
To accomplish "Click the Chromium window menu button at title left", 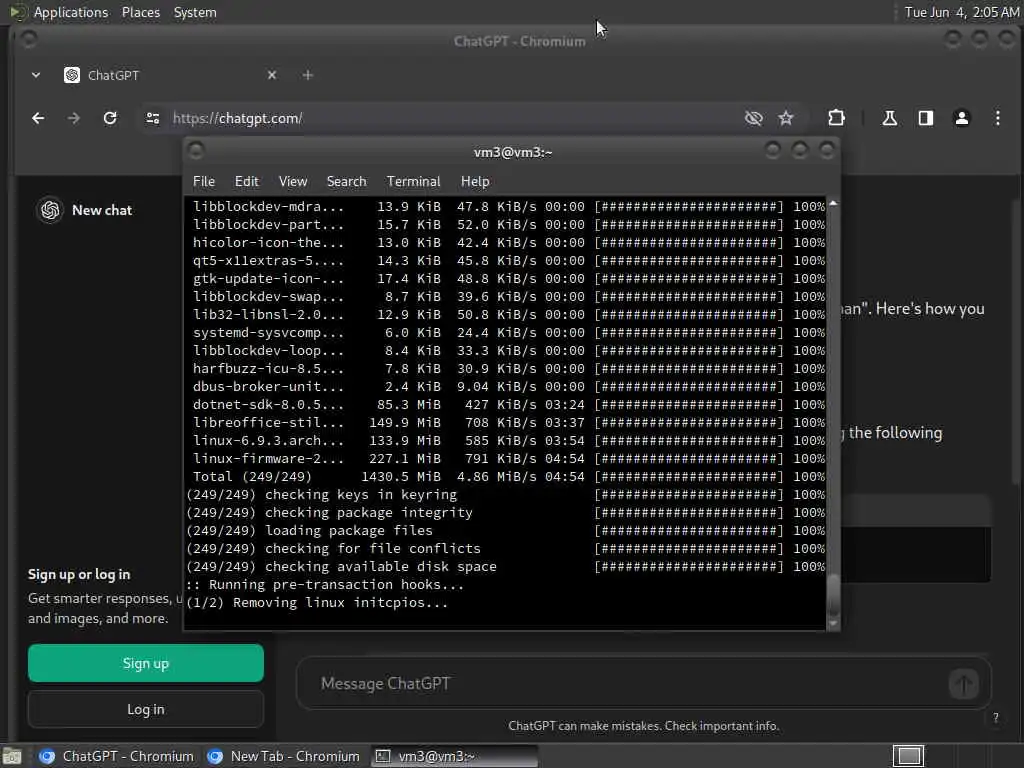I will 29,39.
